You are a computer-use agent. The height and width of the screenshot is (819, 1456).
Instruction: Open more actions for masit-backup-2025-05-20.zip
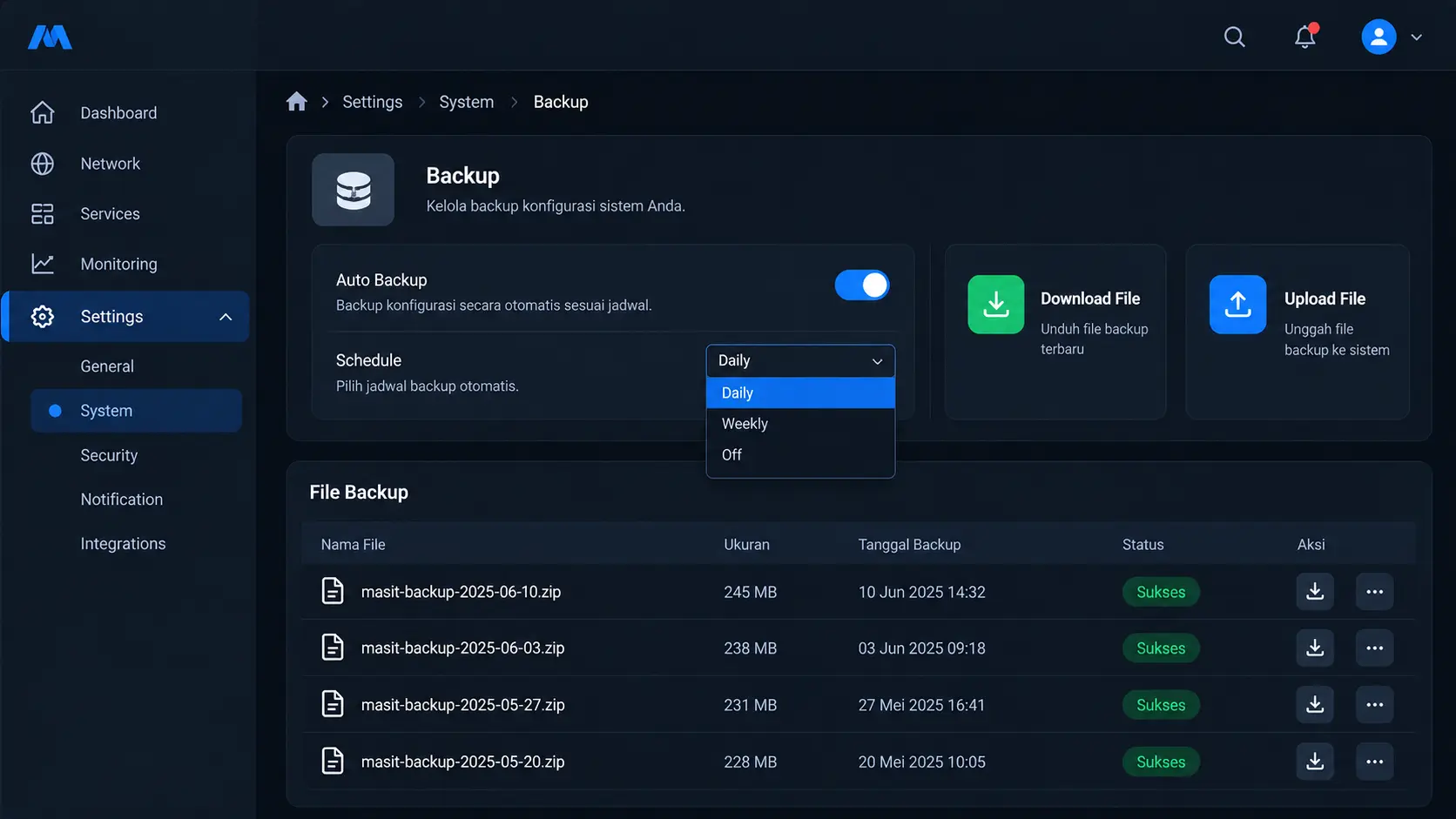(x=1375, y=762)
